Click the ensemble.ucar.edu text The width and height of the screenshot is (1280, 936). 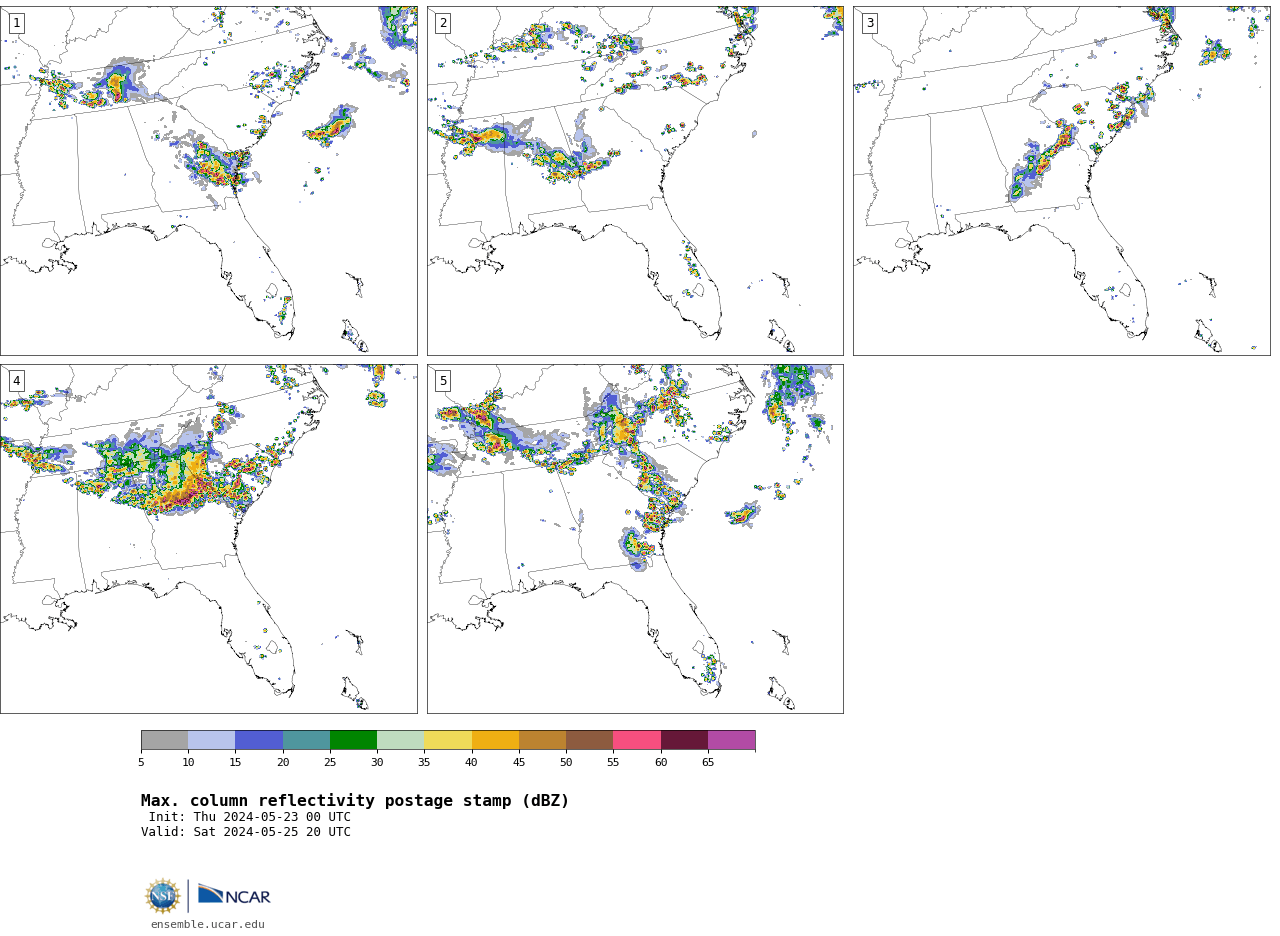tap(208, 925)
